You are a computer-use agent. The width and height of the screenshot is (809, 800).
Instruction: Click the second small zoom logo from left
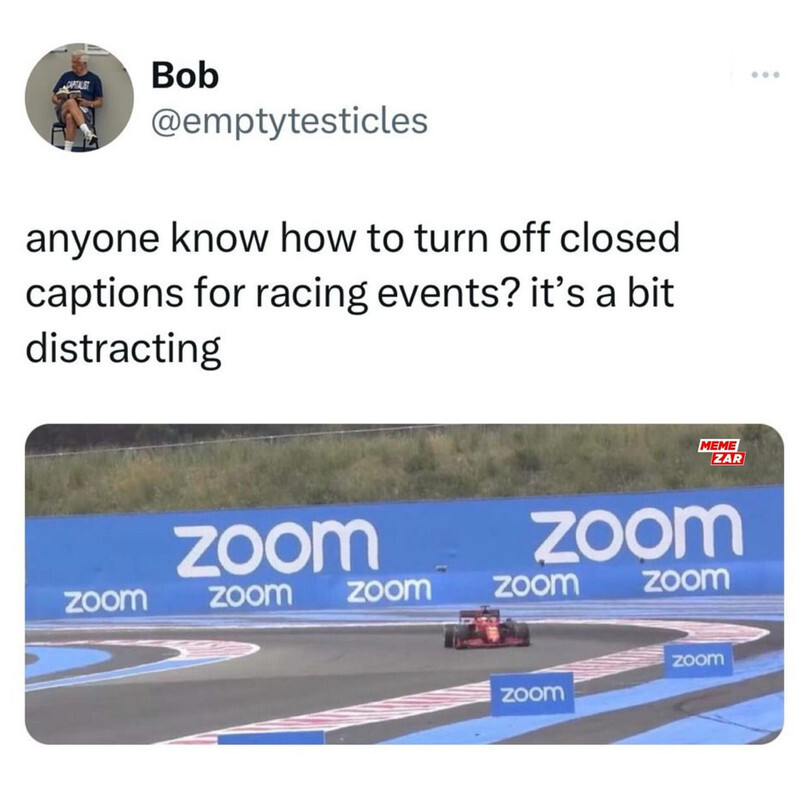pyautogui.click(x=251, y=595)
